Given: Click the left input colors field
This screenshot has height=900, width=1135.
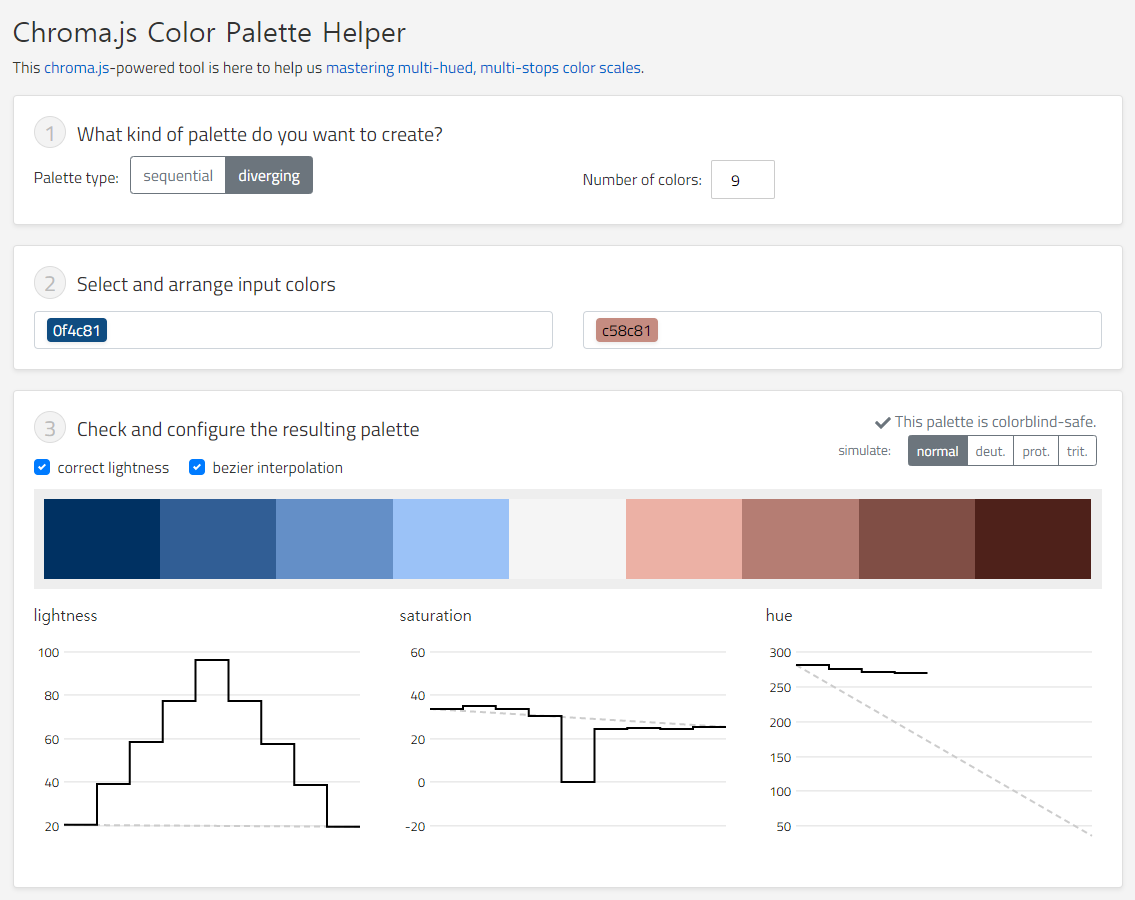Looking at the screenshot, I should (x=330, y=331).
